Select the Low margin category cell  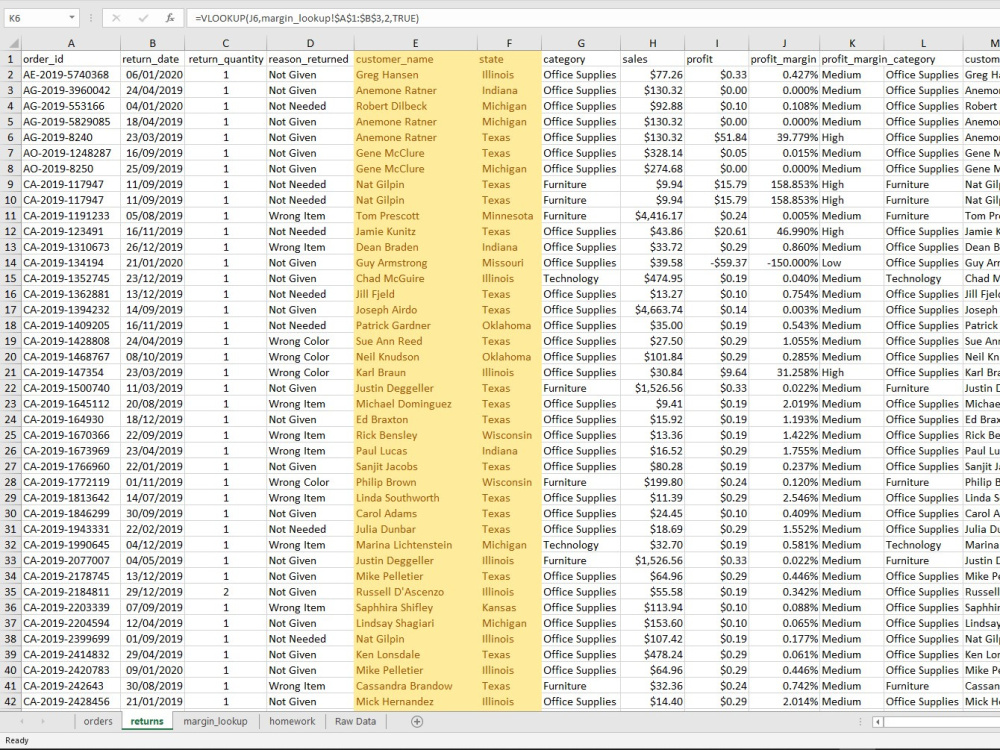[x=852, y=263]
